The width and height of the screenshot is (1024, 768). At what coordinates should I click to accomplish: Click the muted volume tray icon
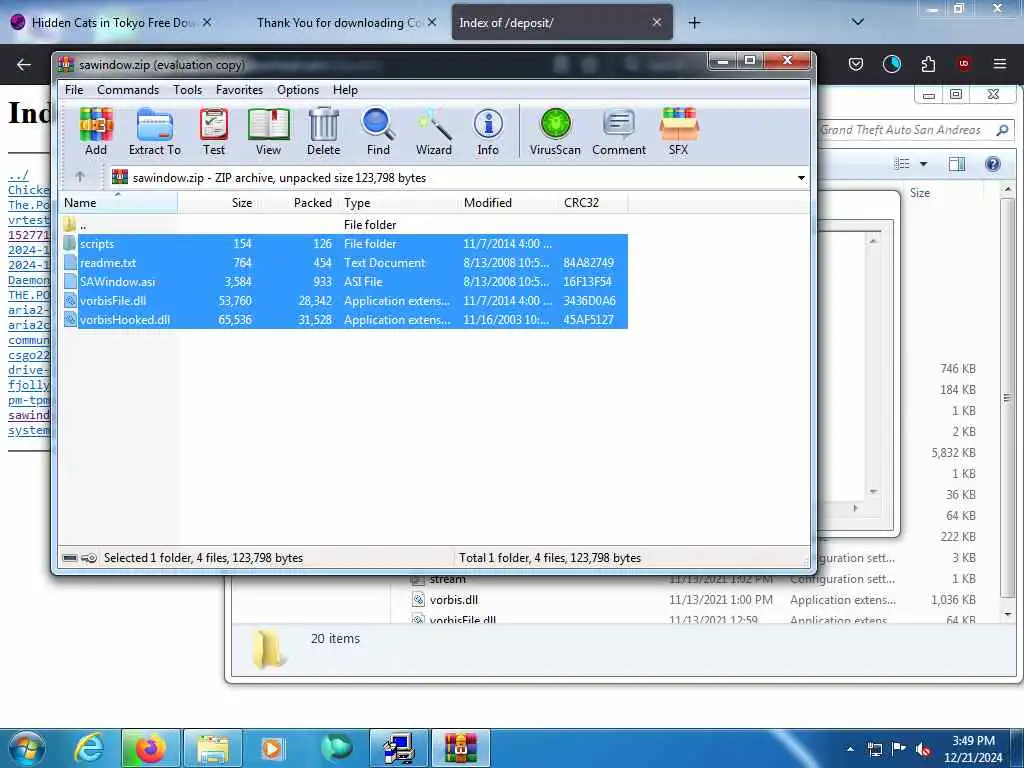[923, 749]
